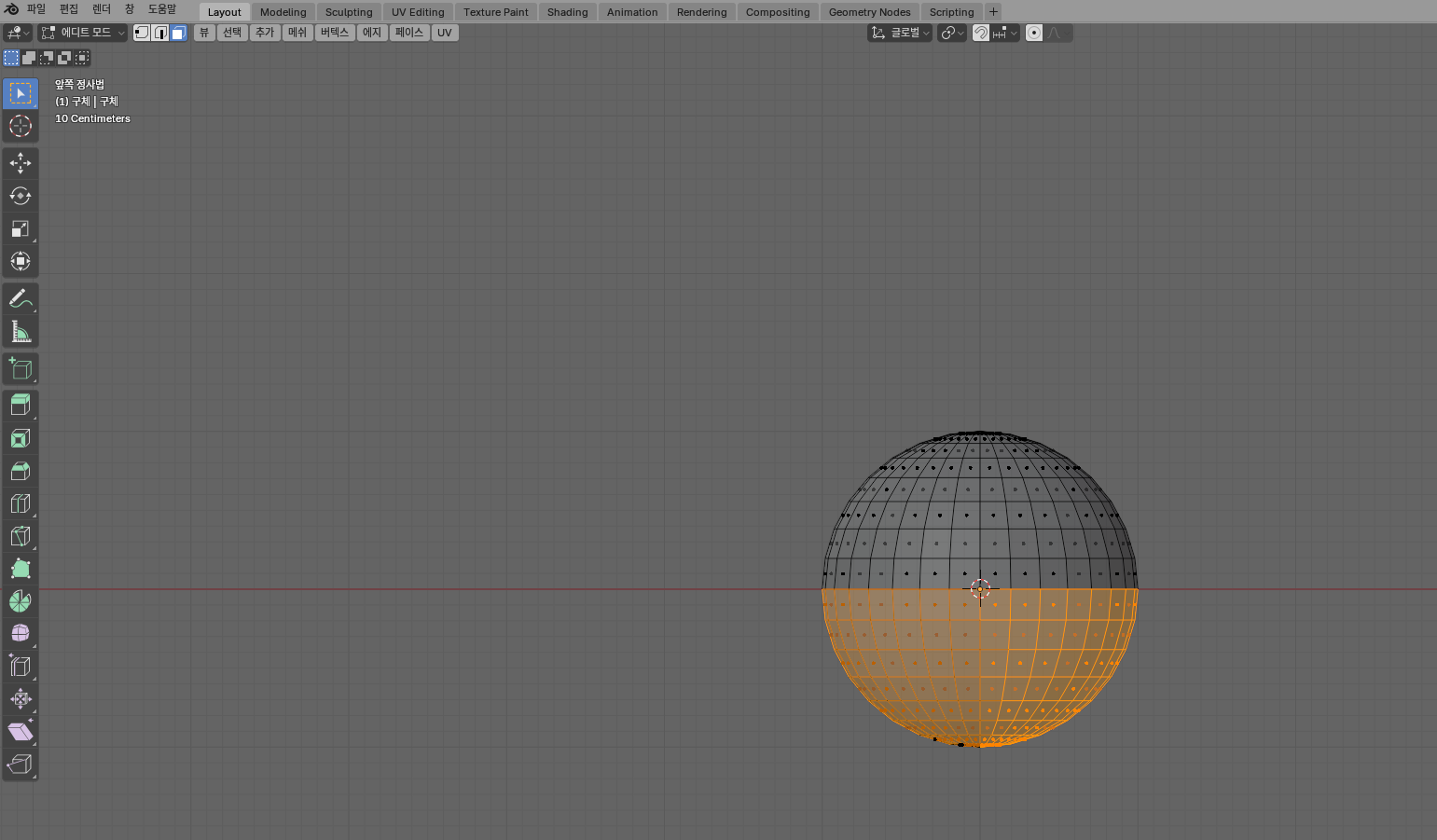This screenshot has height=840, width=1437.
Task: Toggle proportional editing
Action: click(x=1034, y=33)
